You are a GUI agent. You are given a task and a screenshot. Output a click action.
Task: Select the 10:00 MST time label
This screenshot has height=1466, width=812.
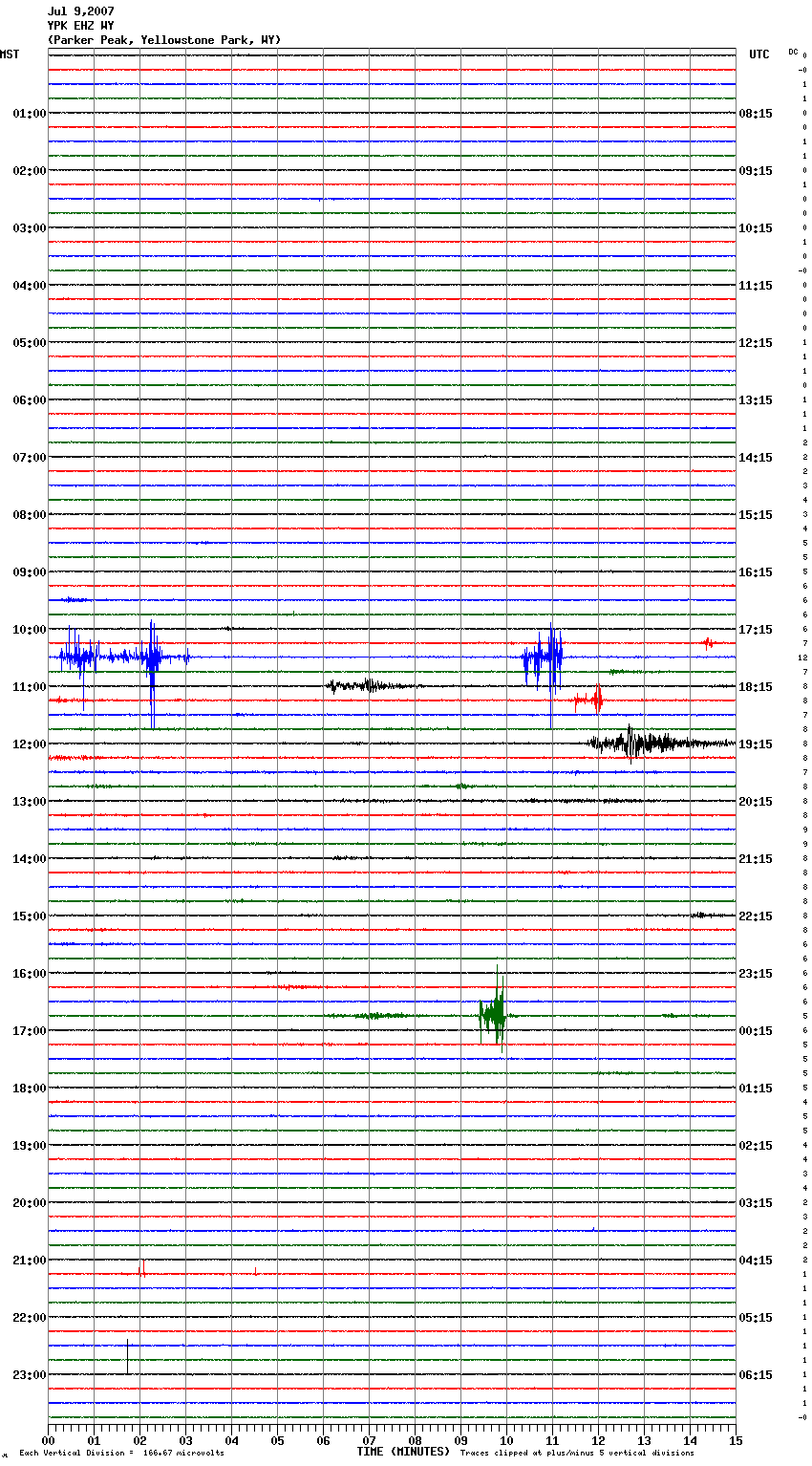[29, 630]
